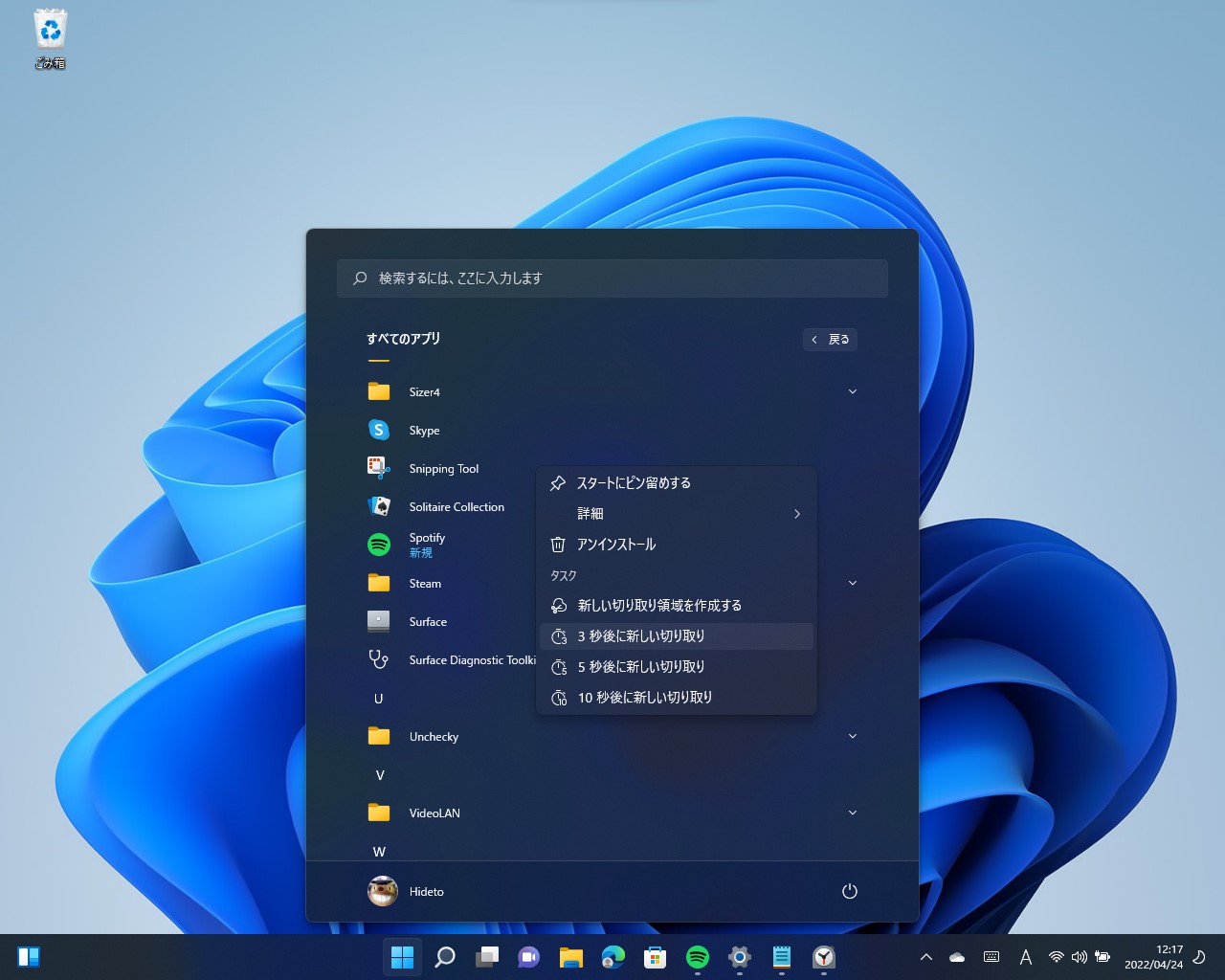Screen dimensions: 1225x980
Task: Select アンインストール from the context menu
Action: (677, 545)
